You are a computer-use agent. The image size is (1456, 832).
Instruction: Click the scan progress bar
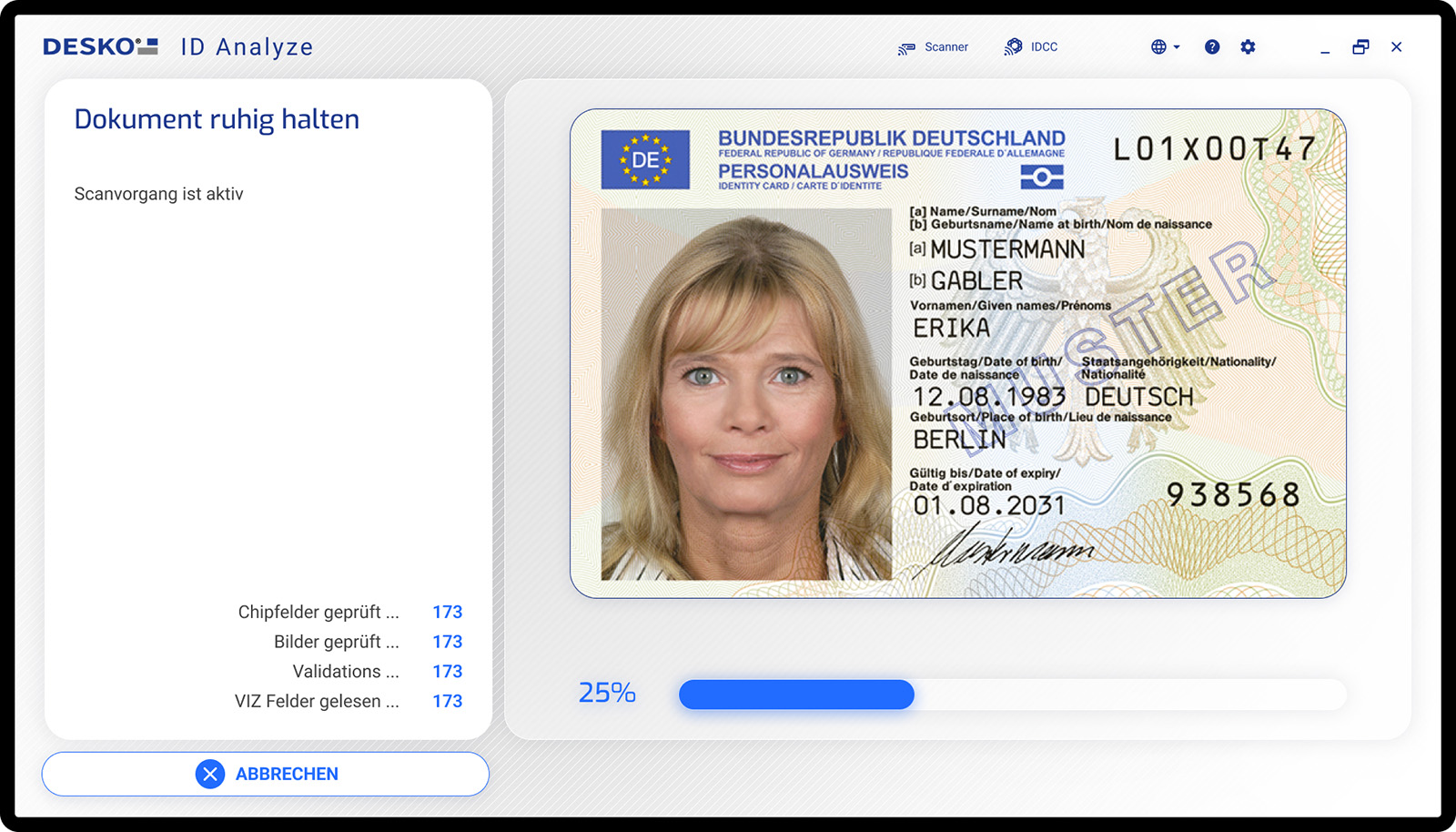pos(1012,695)
